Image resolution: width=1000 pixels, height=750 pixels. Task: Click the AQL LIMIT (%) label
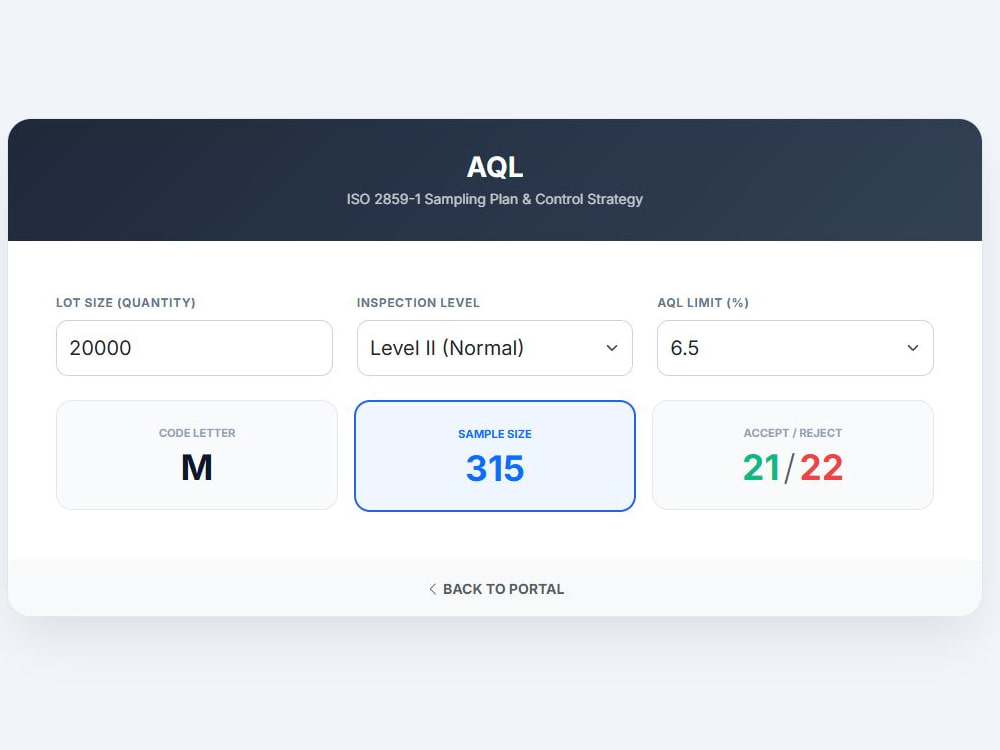[703, 302]
